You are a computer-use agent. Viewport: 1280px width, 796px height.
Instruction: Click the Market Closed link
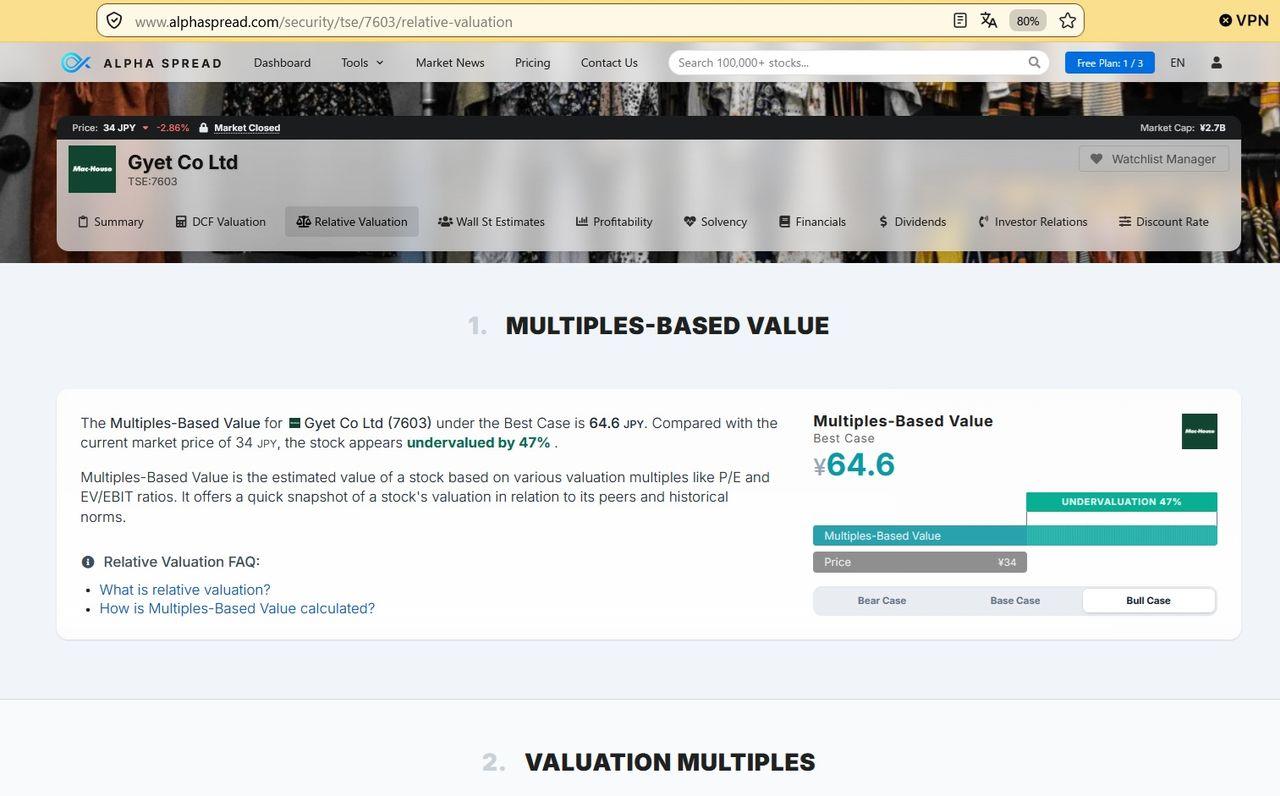point(247,128)
